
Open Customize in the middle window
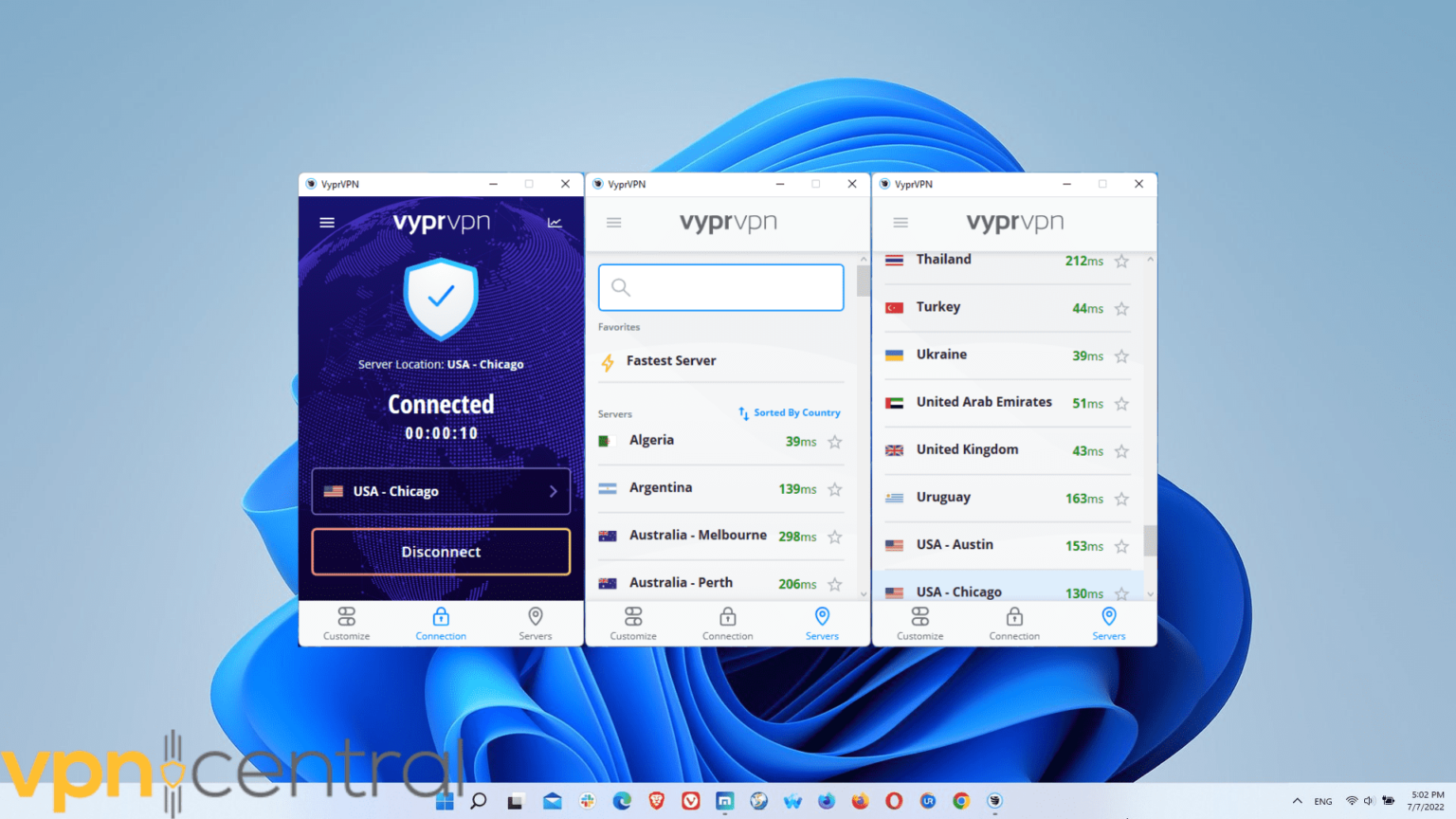(633, 623)
